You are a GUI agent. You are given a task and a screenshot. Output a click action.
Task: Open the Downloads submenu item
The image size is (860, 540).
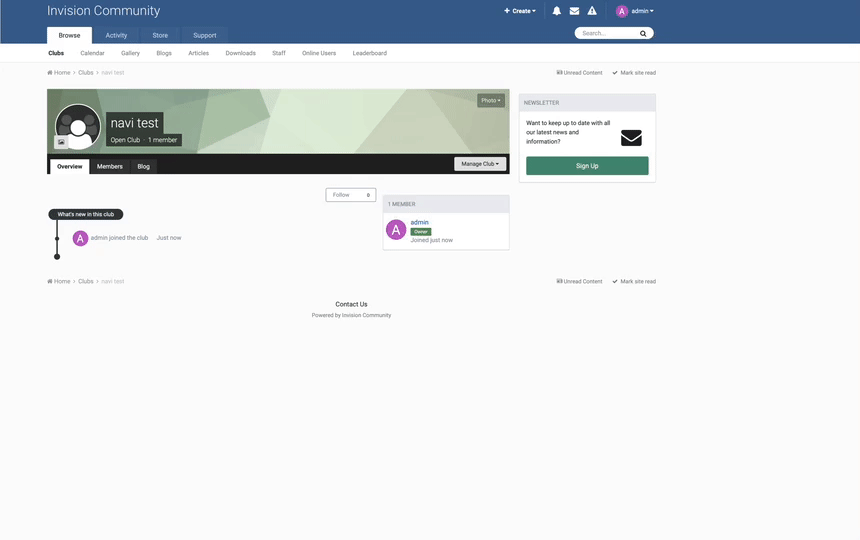(x=240, y=53)
